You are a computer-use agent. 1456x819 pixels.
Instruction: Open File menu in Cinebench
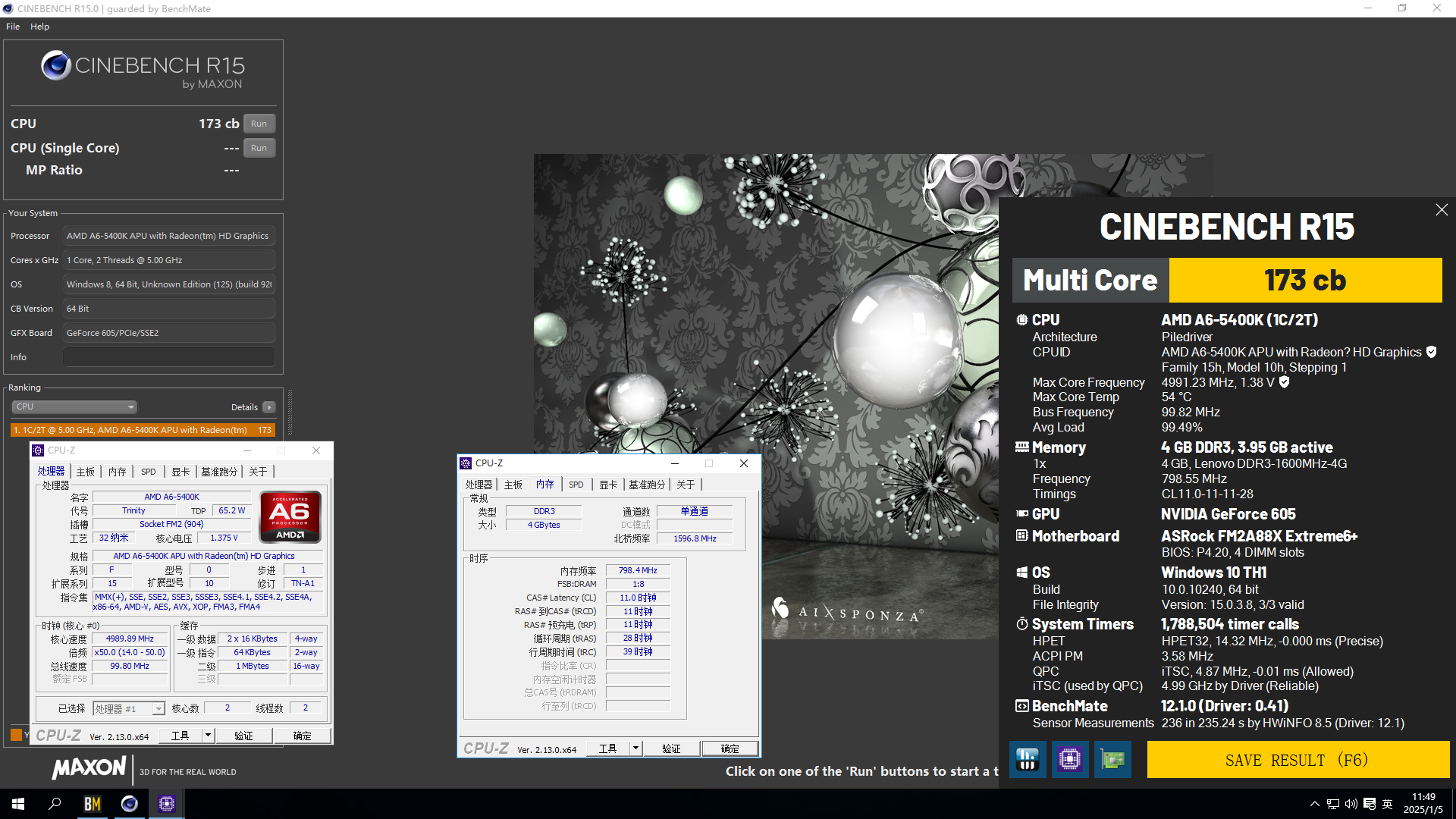pos(13,27)
